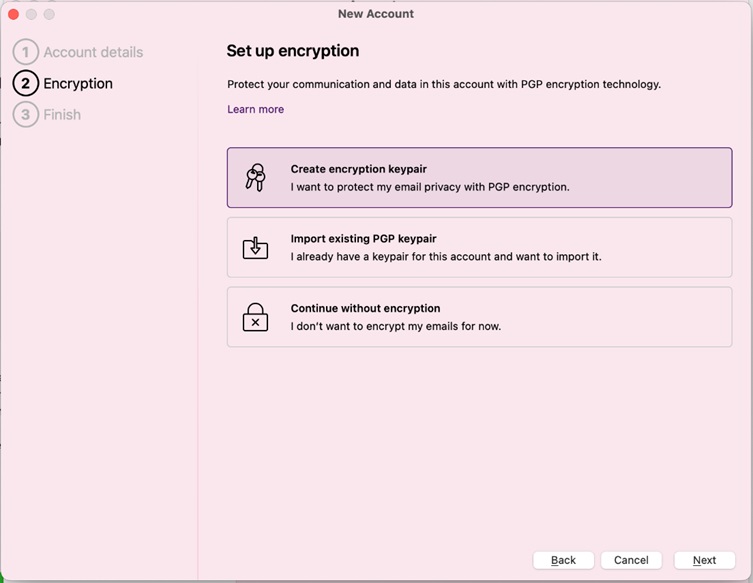Open the Learn more link

(x=255, y=109)
